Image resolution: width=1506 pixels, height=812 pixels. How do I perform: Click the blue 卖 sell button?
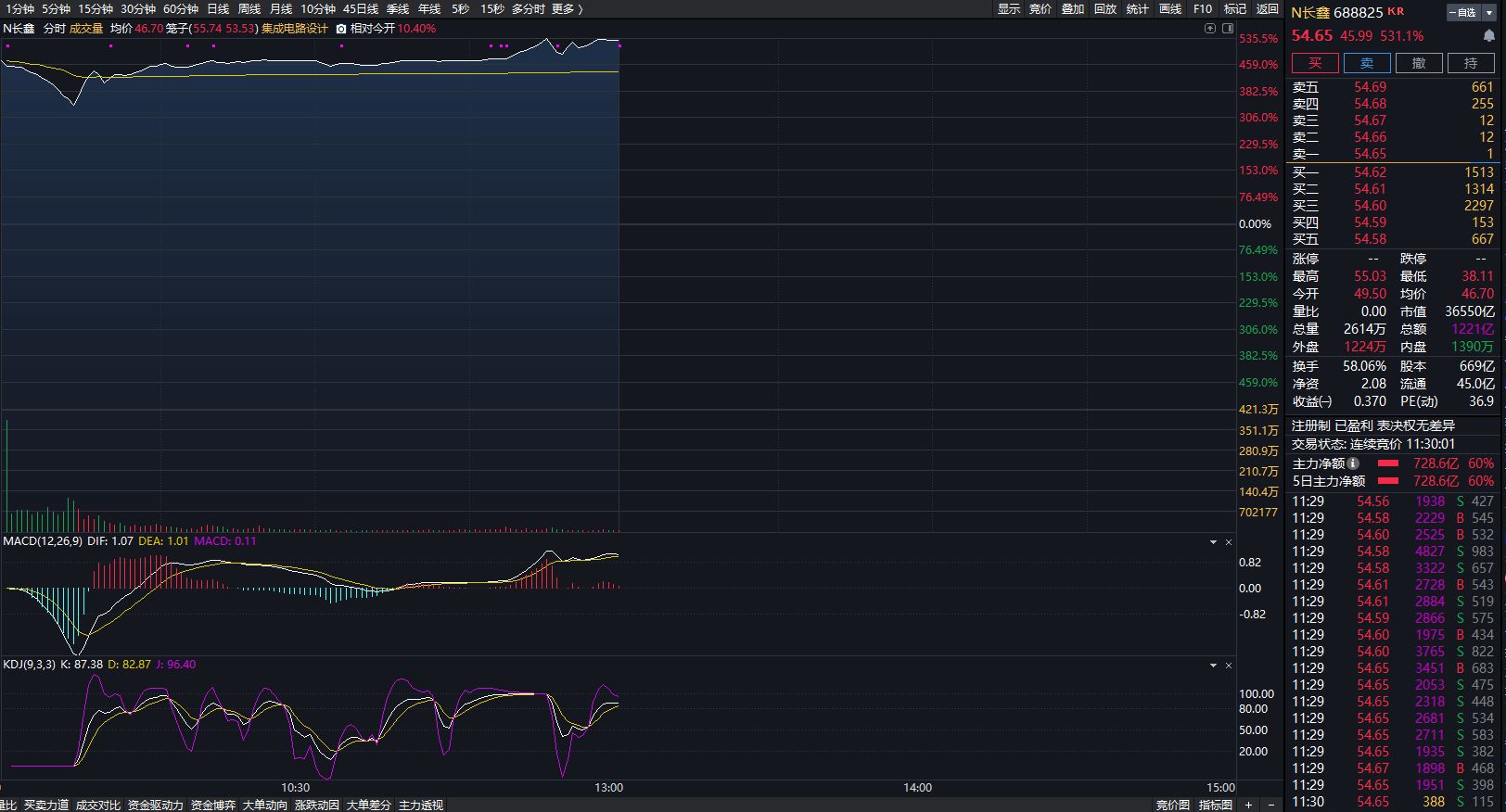click(x=1367, y=63)
